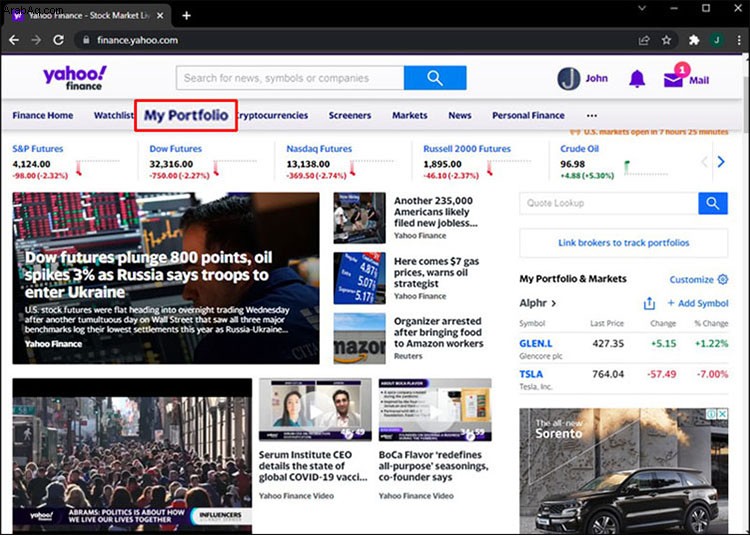This screenshot has height=536, width=750.
Task: Open Organizer arrested Amazon workers article
Action: [438, 332]
